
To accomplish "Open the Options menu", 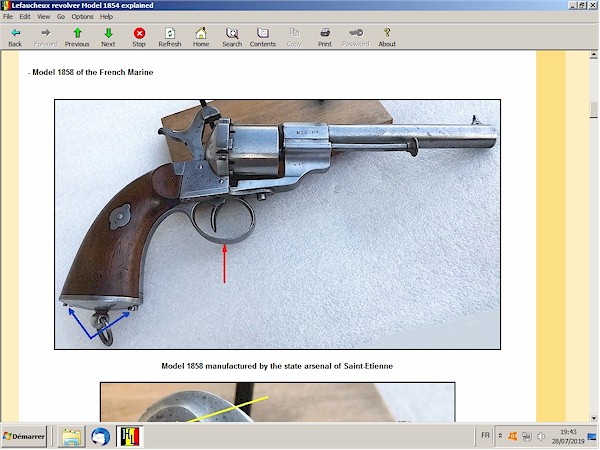I will pyautogui.click(x=82, y=16).
